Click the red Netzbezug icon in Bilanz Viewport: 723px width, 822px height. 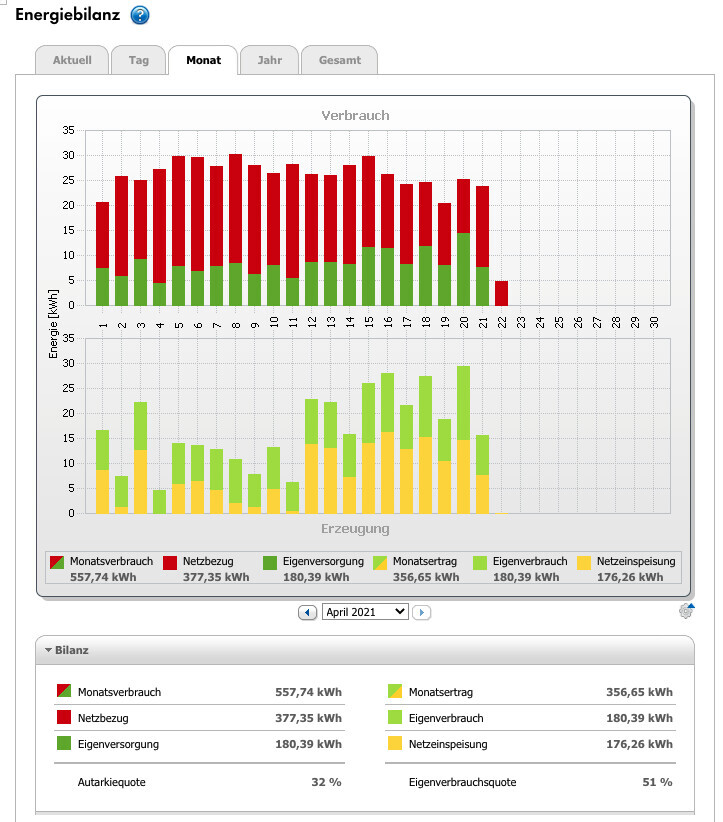[64, 718]
